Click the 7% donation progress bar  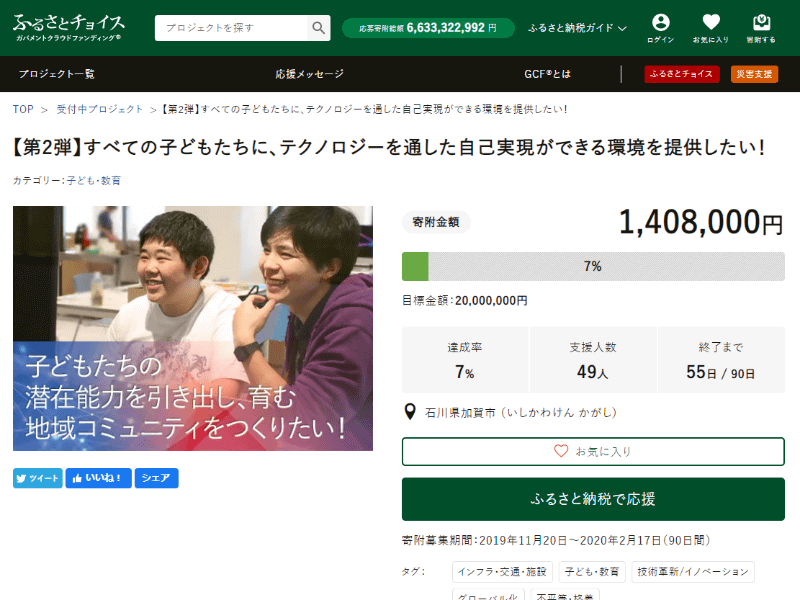(x=593, y=266)
